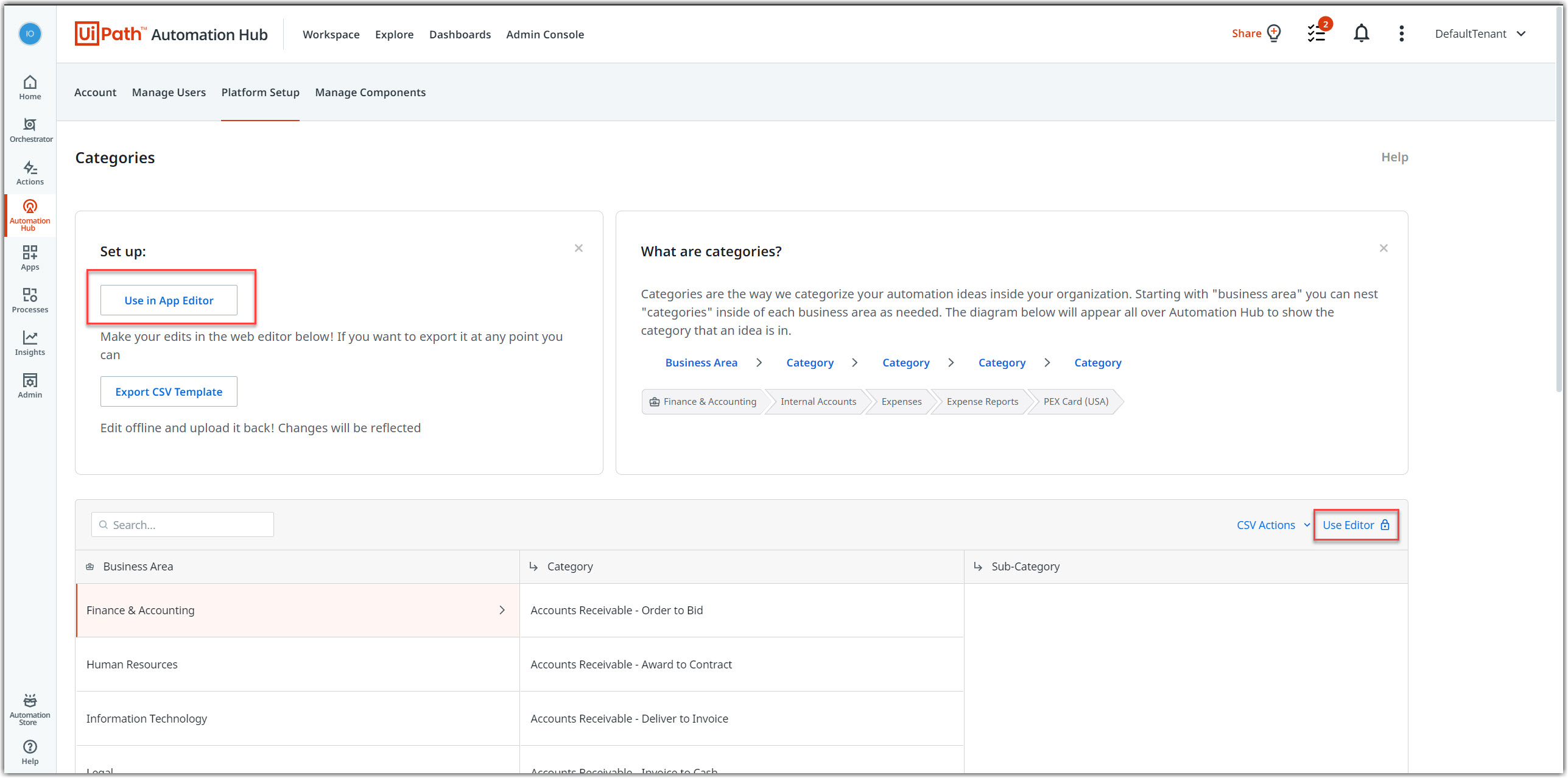Click the UiPath Automation Hub logo
The image size is (1568, 778).
click(x=171, y=34)
